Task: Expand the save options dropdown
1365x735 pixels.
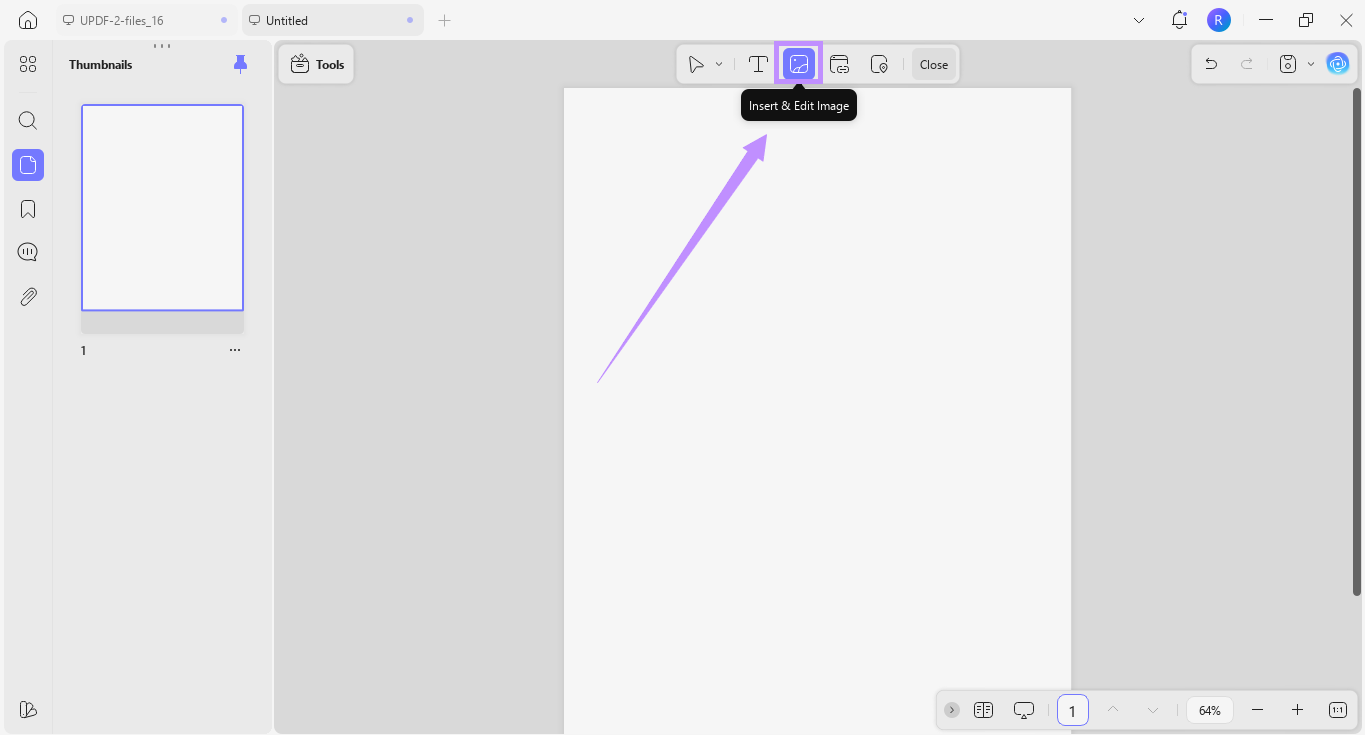Action: [x=1311, y=63]
